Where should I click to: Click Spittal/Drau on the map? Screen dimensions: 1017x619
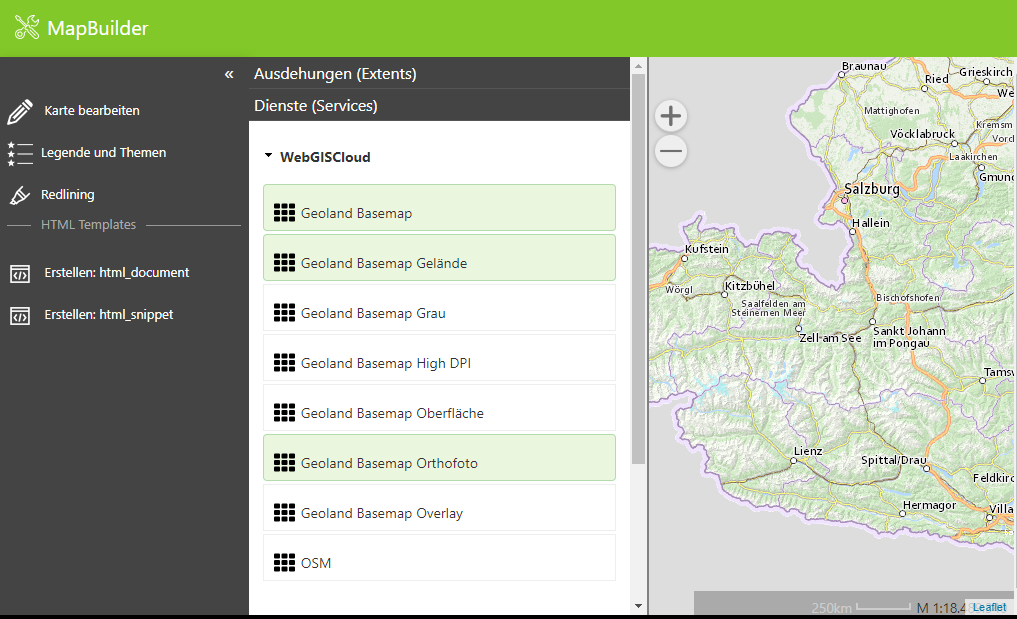[x=893, y=460]
